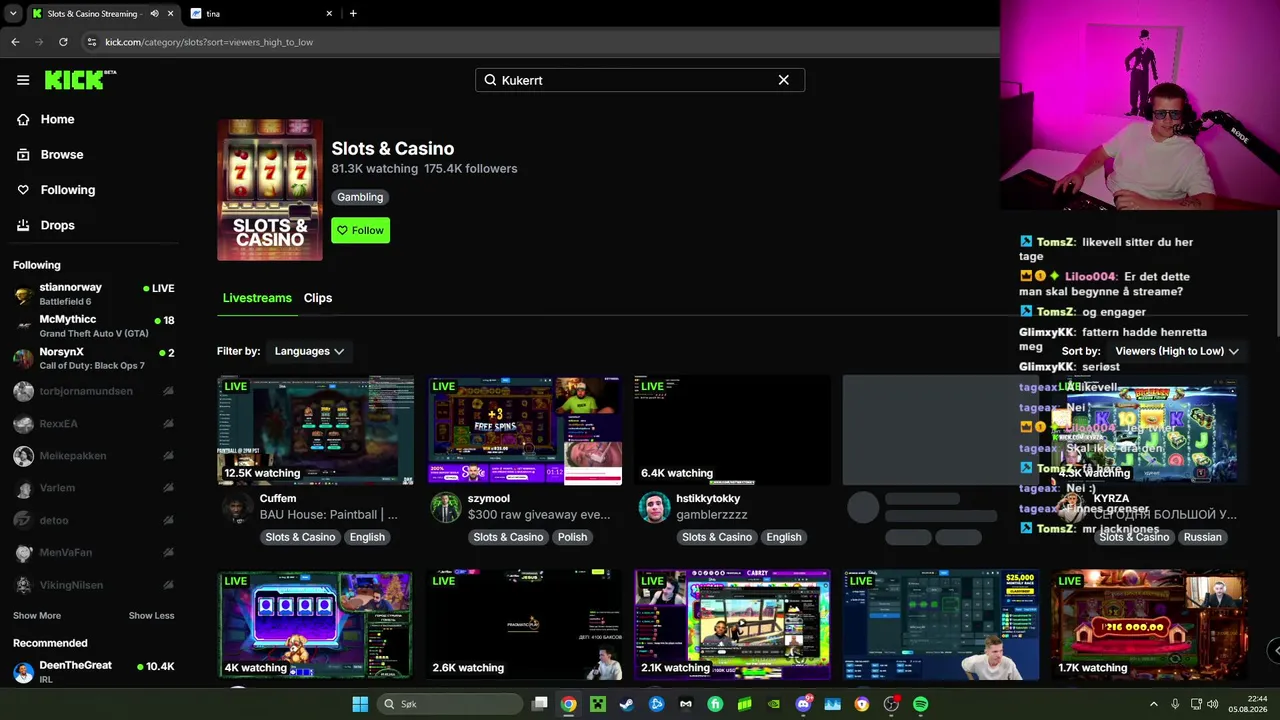Clear the Kukerrt search text
The width and height of the screenshot is (1280, 720).
click(x=784, y=80)
